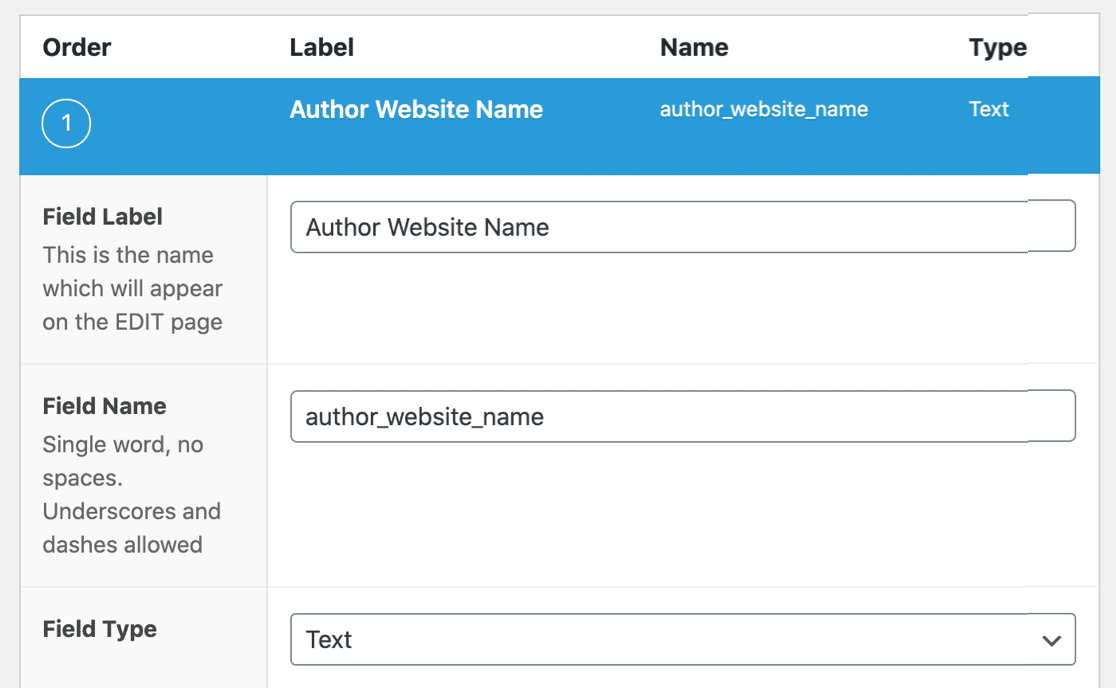The height and width of the screenshot is (688, 1116).
Task: Click the bold Author Website Name row title
Action: tap(416, 110)
